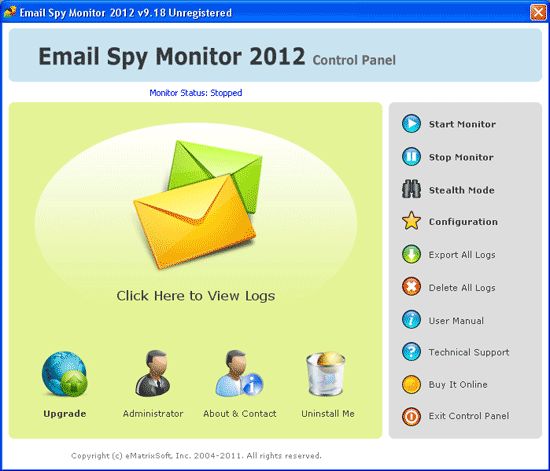Viewport: 550px width, 471px height.
Task: Click the Exit Control Panel label
Action: click(x=469, y=416)
